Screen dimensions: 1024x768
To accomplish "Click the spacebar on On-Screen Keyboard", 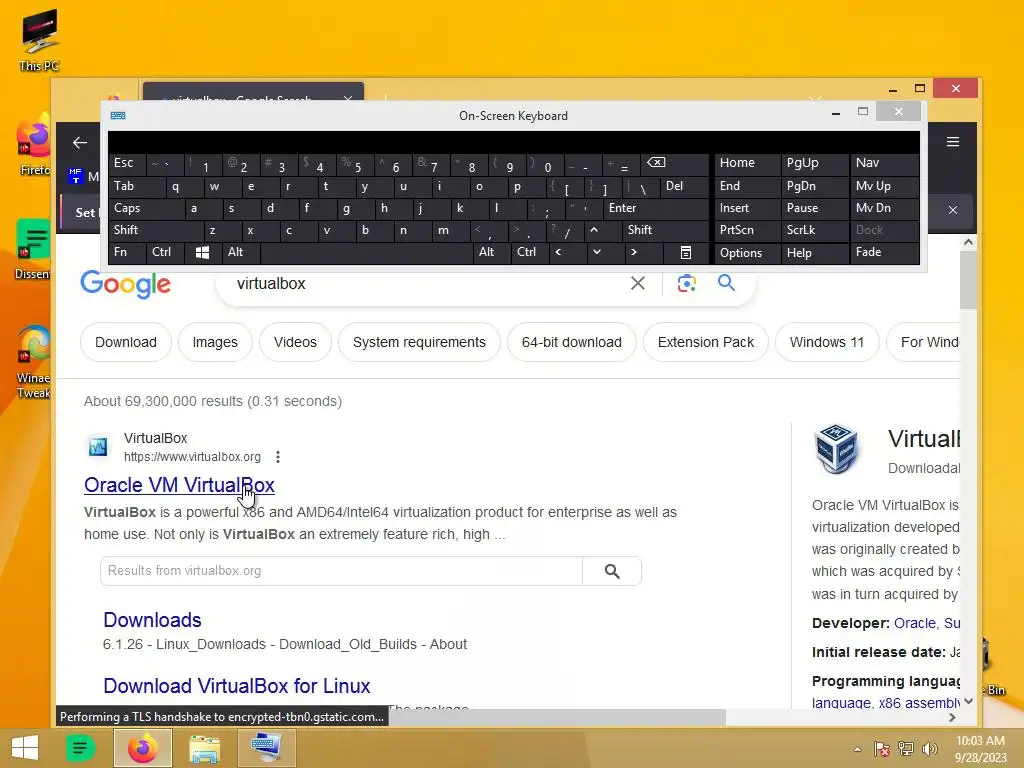I will coord(366,253).
